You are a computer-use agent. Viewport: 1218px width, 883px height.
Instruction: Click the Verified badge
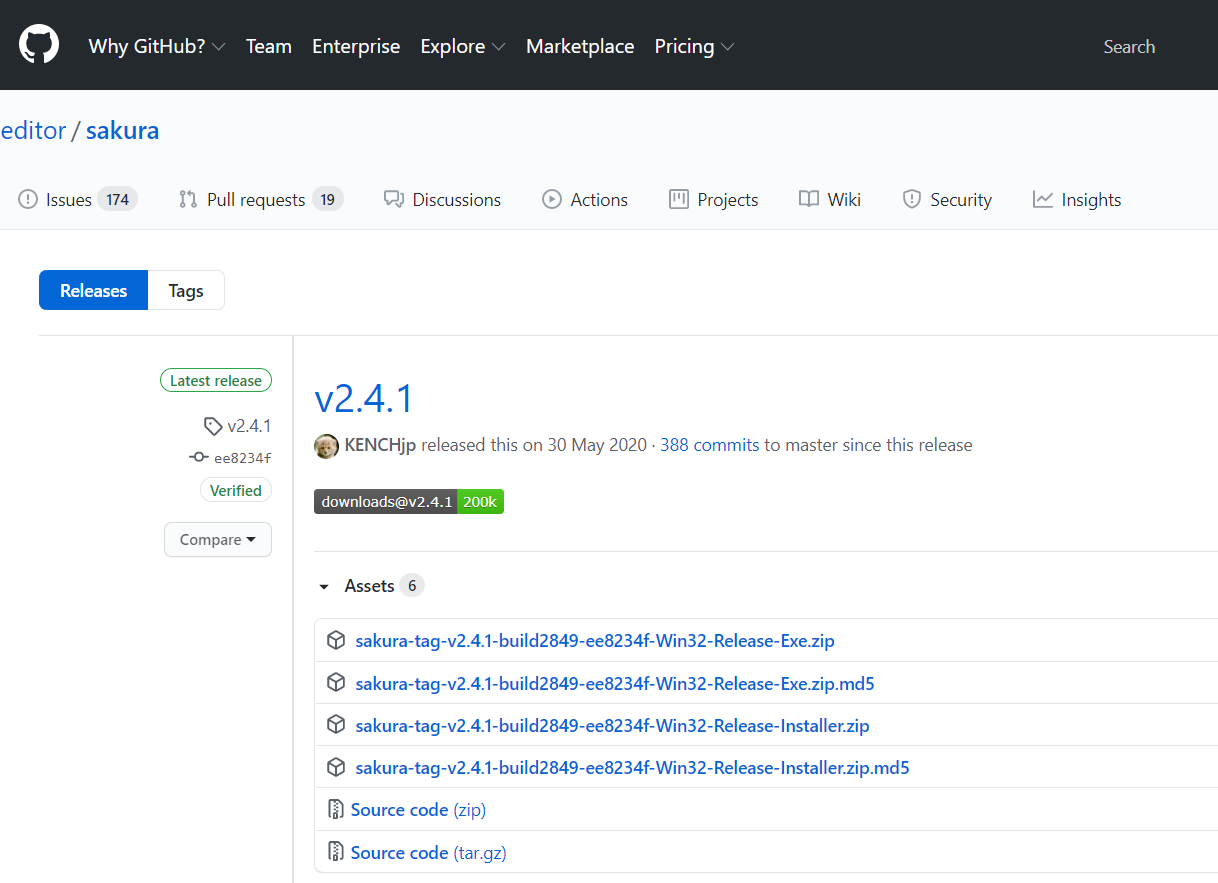pyautogui.click(x=236, y=490)
